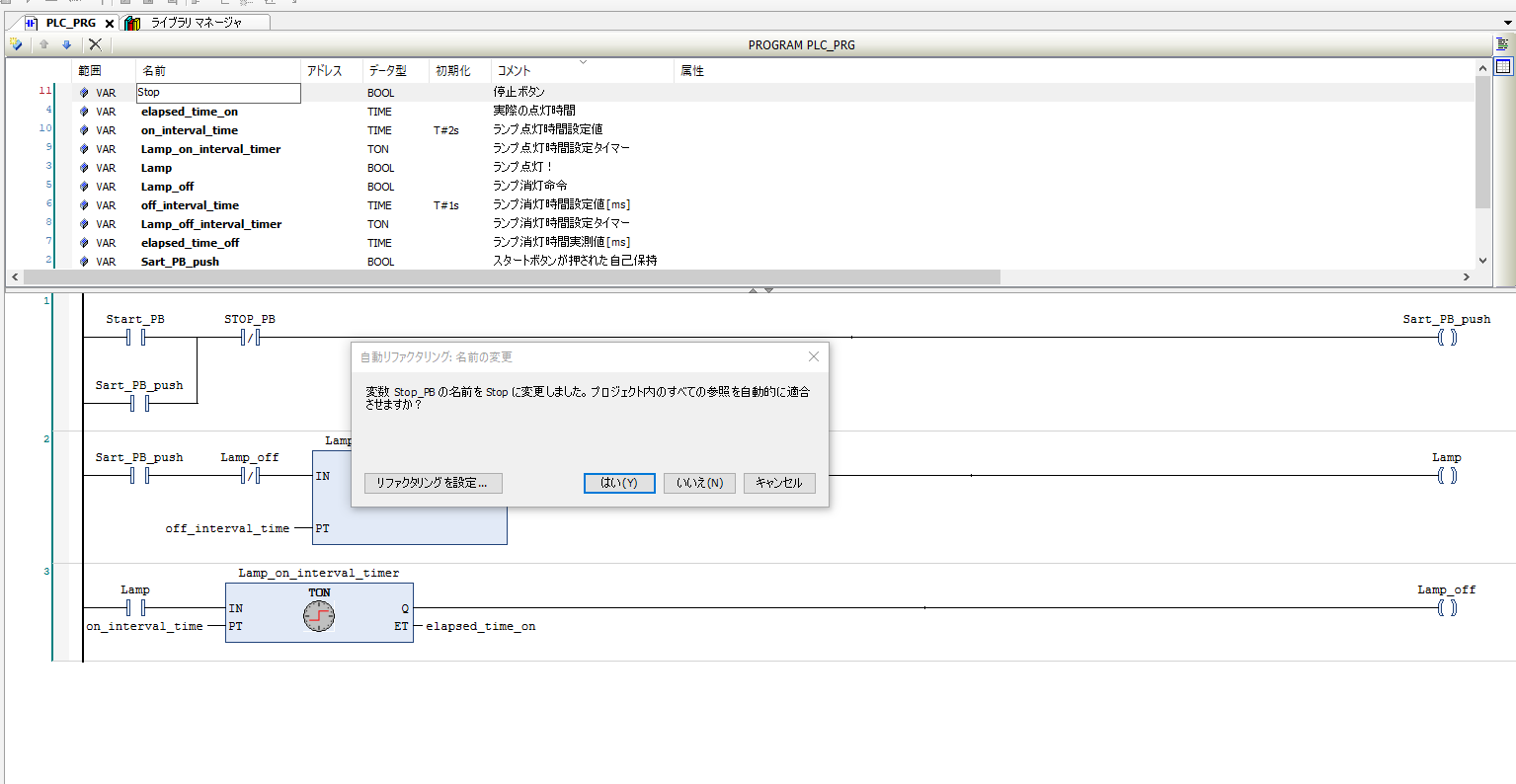Click the VAR scope icon of on_interval_time row

(84, 130)
